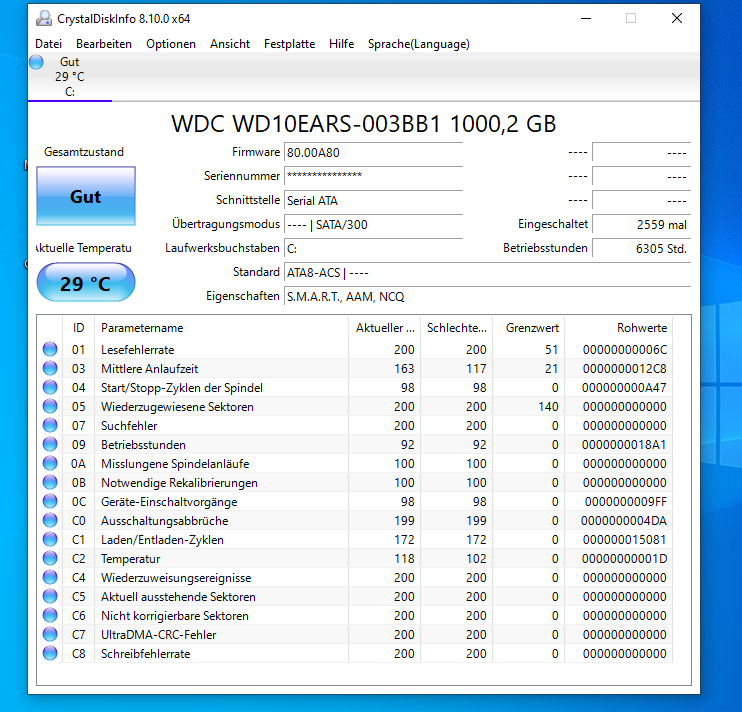Click status orb for UltraDMA-CRC-Fehler row
The height and width of the screenshot is (712, 742).
tap(50, 634)
